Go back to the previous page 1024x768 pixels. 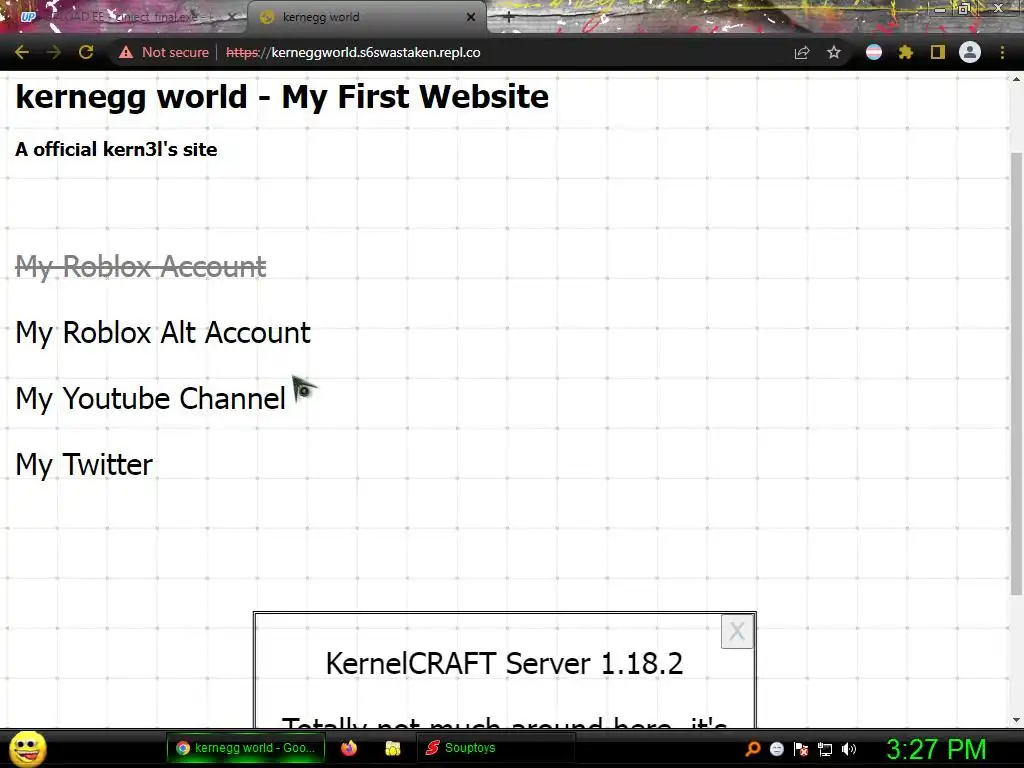22,52
